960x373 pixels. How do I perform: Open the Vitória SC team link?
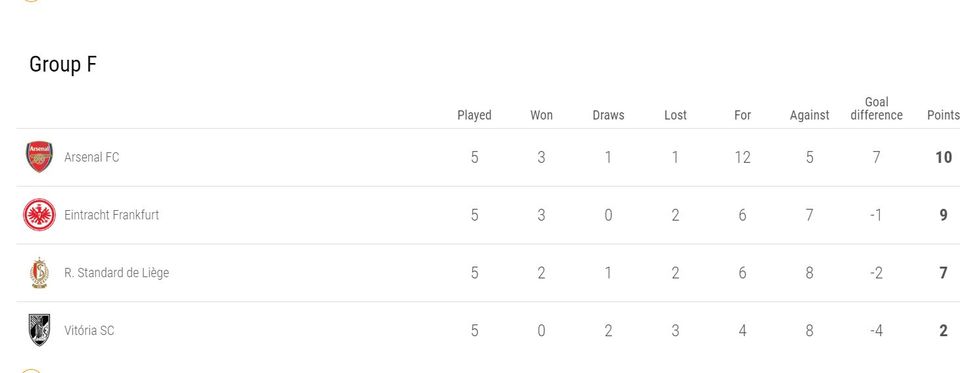(89, 330)
